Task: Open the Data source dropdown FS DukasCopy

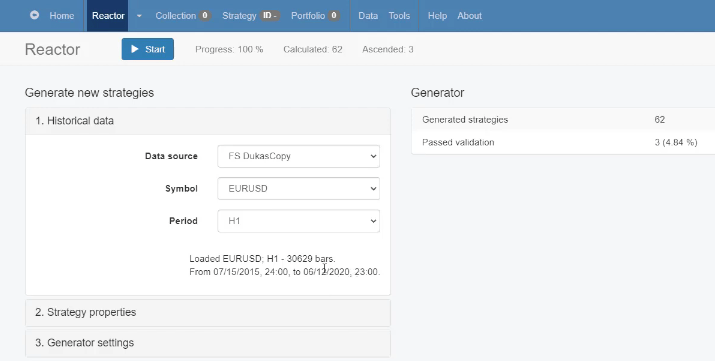Action: pyautogui.click(x=298, y=156)
